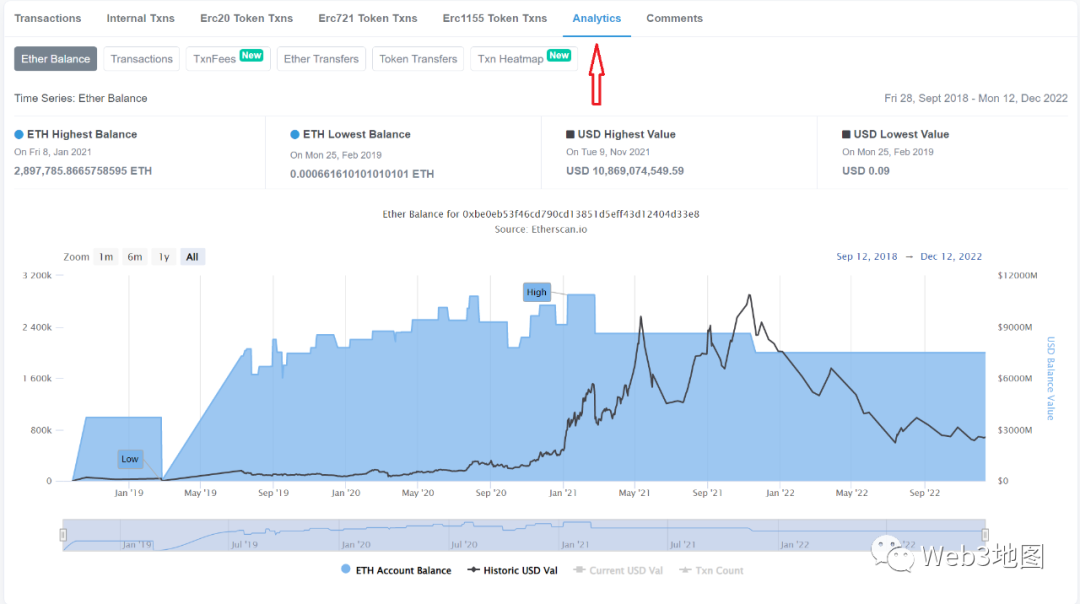
Task: Select the Ether Balance chart button
Action: pos(56,59)
